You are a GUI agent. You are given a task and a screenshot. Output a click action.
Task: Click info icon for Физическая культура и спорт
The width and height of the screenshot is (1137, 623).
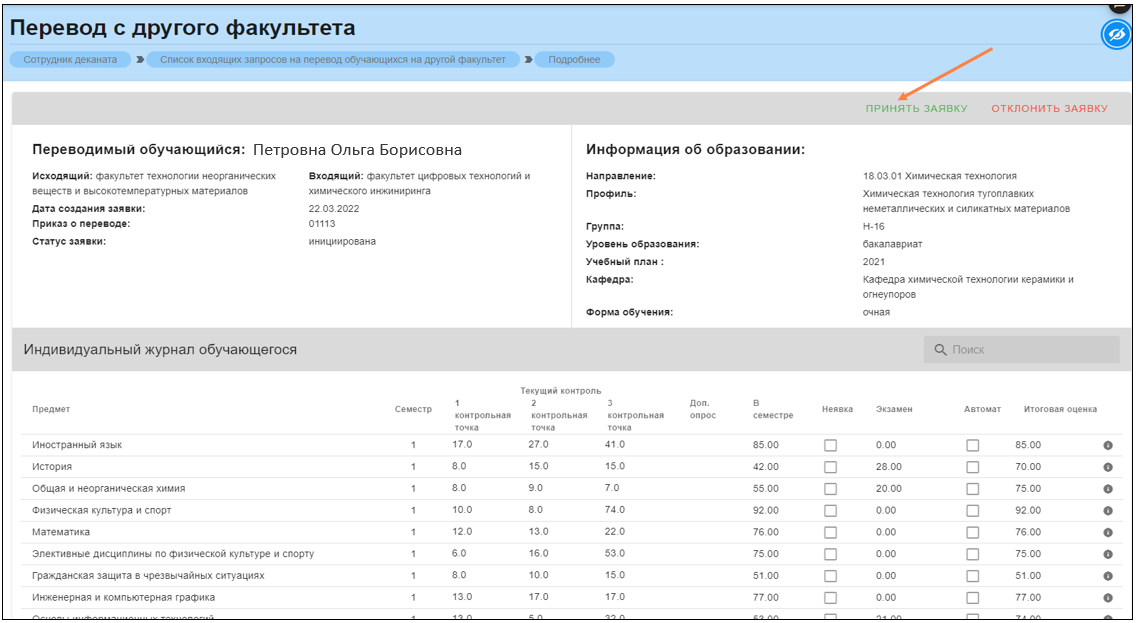coord(1108,511)
